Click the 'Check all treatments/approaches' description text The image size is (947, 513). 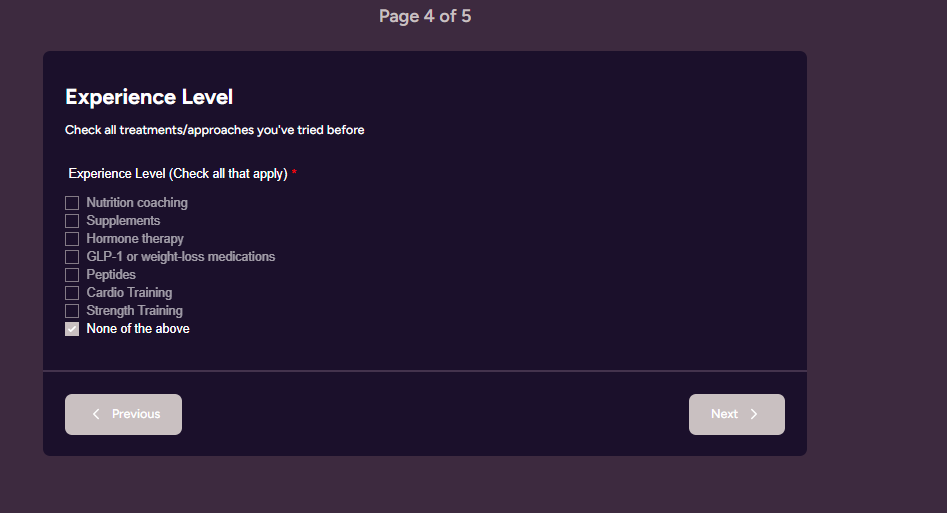point(214,130)
